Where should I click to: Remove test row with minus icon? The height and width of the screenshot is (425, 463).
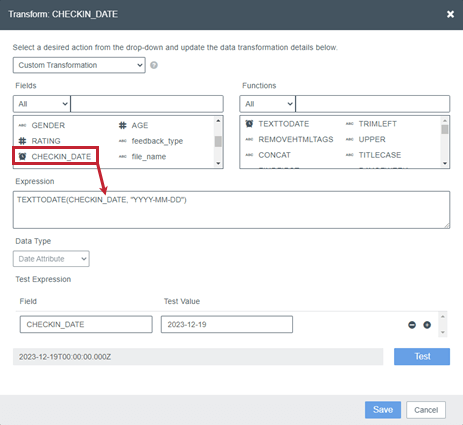412,325
